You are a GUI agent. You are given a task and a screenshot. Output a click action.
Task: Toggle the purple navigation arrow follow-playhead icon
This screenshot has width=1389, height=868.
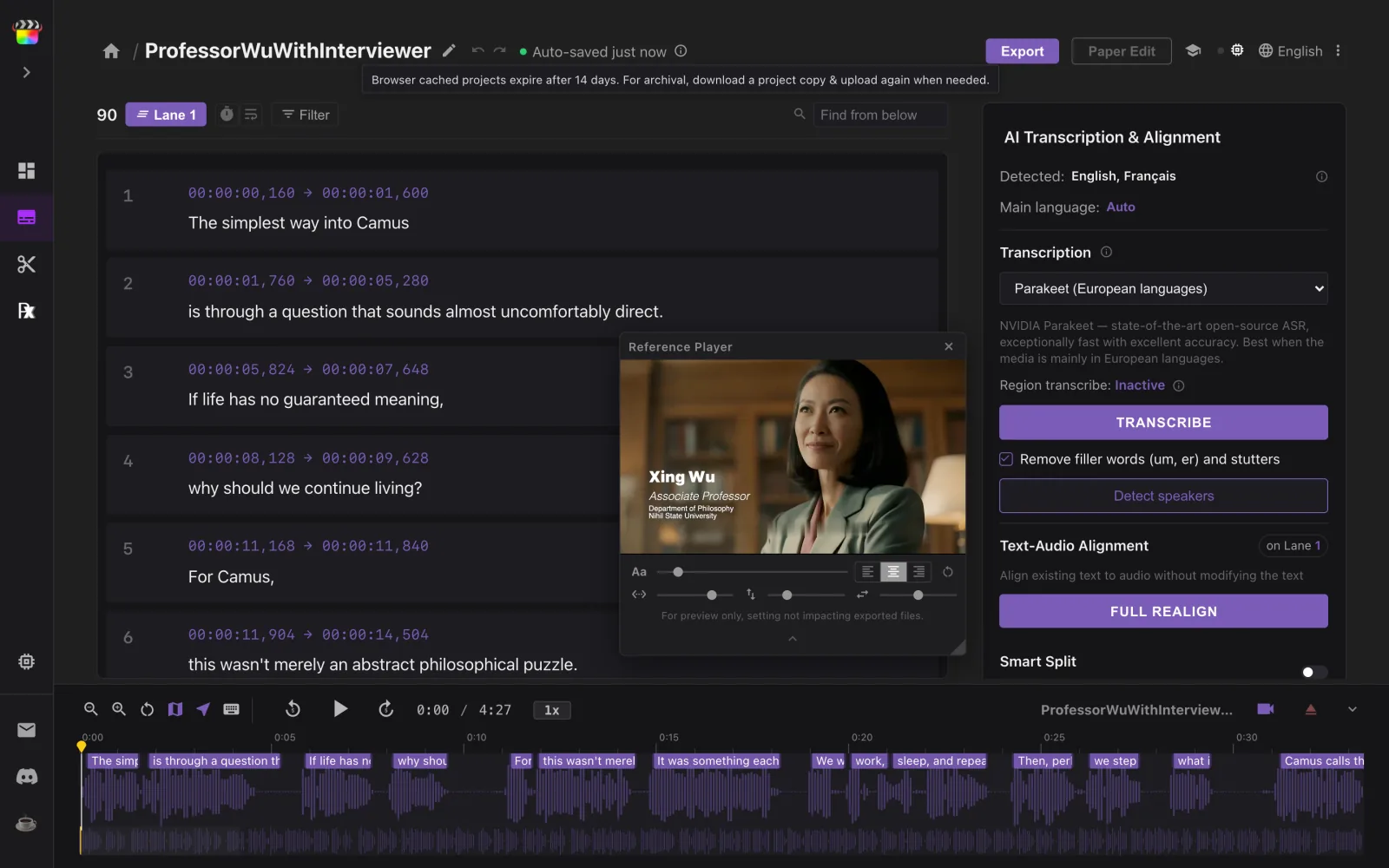pyautogui.click(x=203, y=709)
